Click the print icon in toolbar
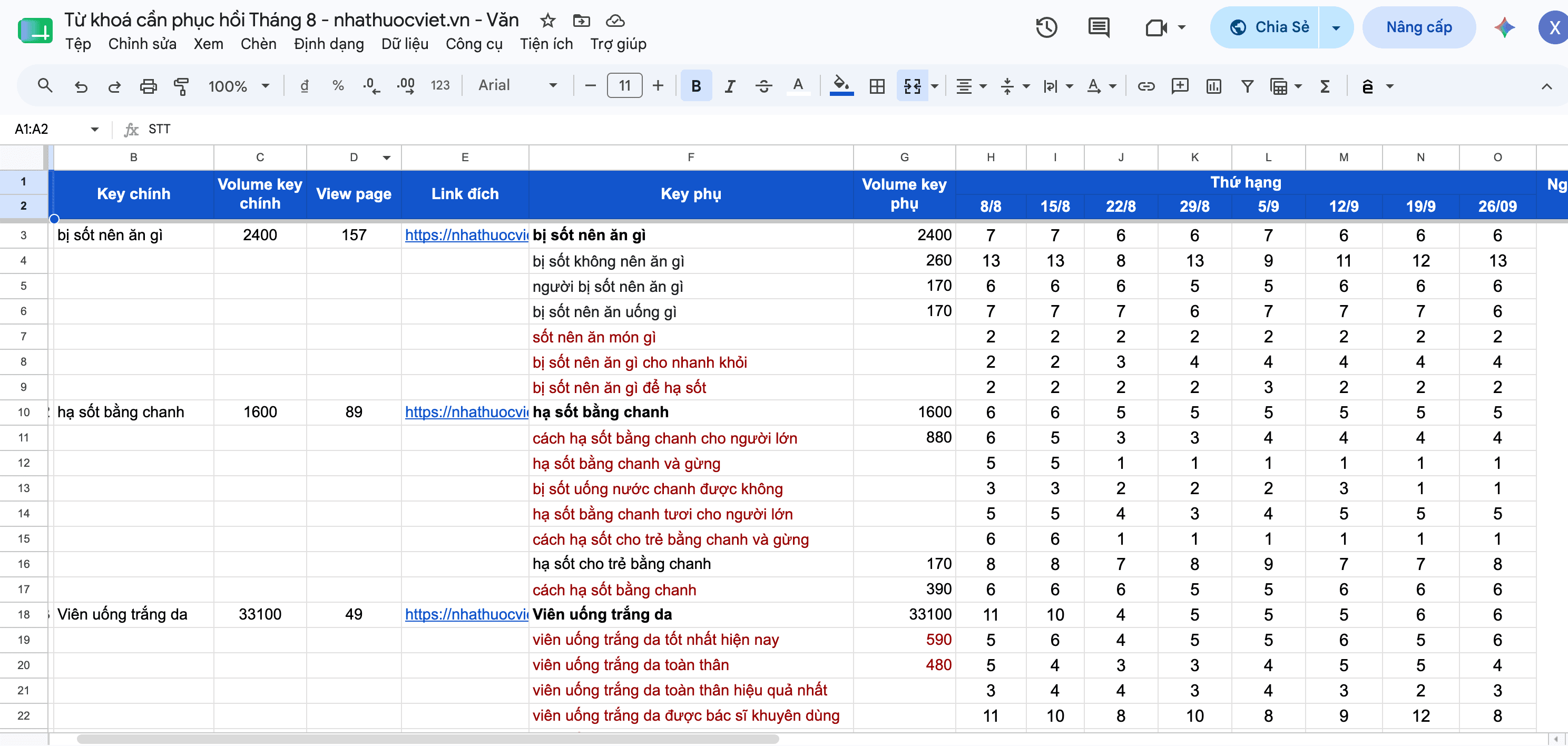The width and height of the screenshot is (1568, 746). point(148,86)
